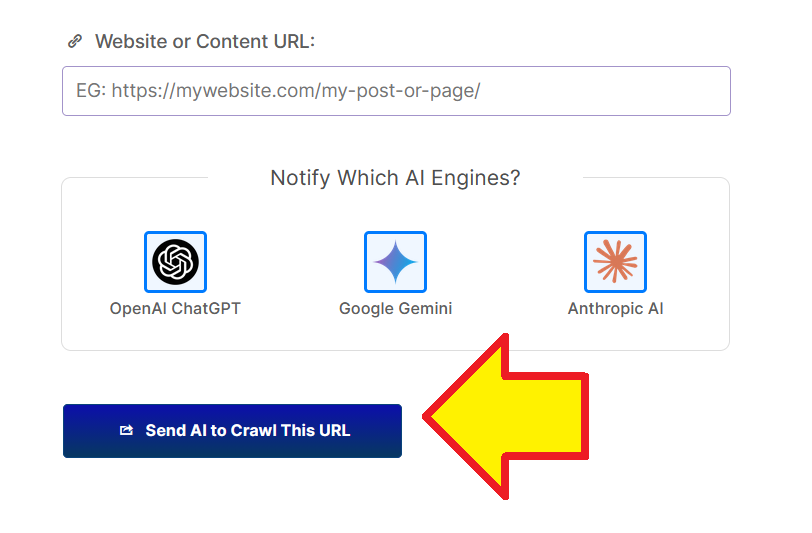Select the OpenAI ChatGPT logo tile
The image size is (812, 533).
(175, 262)
